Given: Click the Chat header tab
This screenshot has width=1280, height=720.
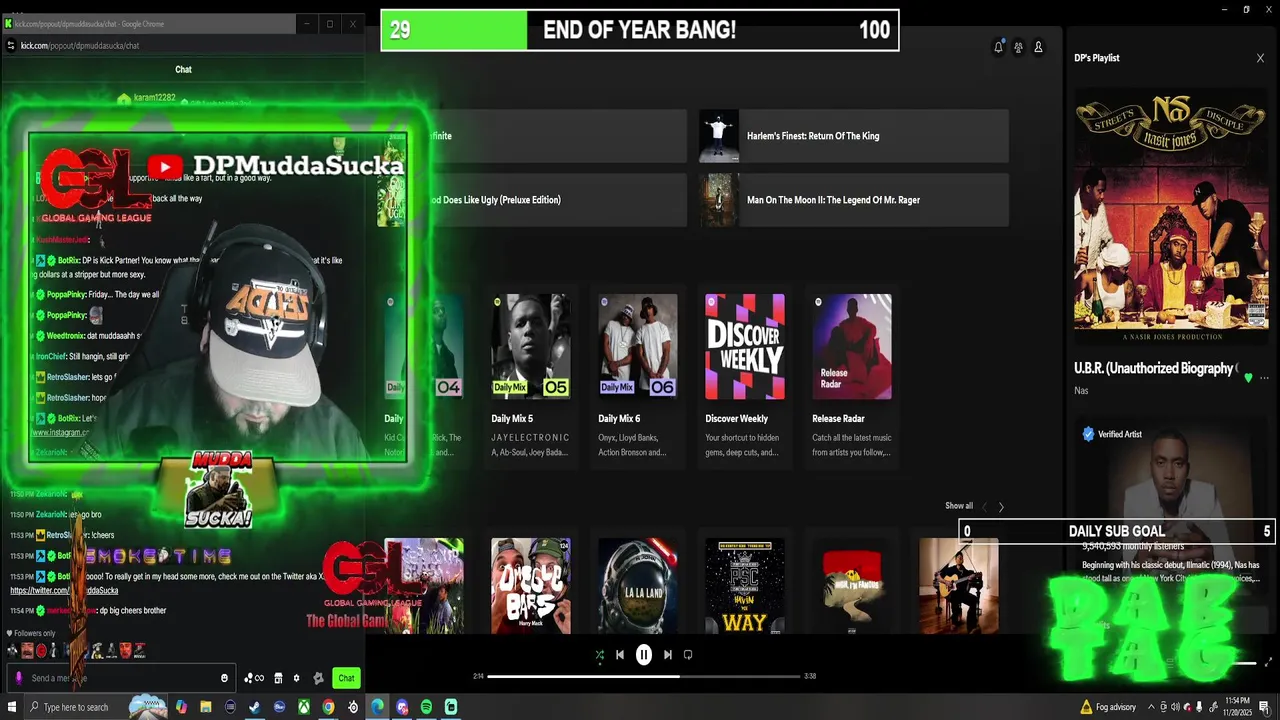Looking at the screenshot, I should pos(183,69).
